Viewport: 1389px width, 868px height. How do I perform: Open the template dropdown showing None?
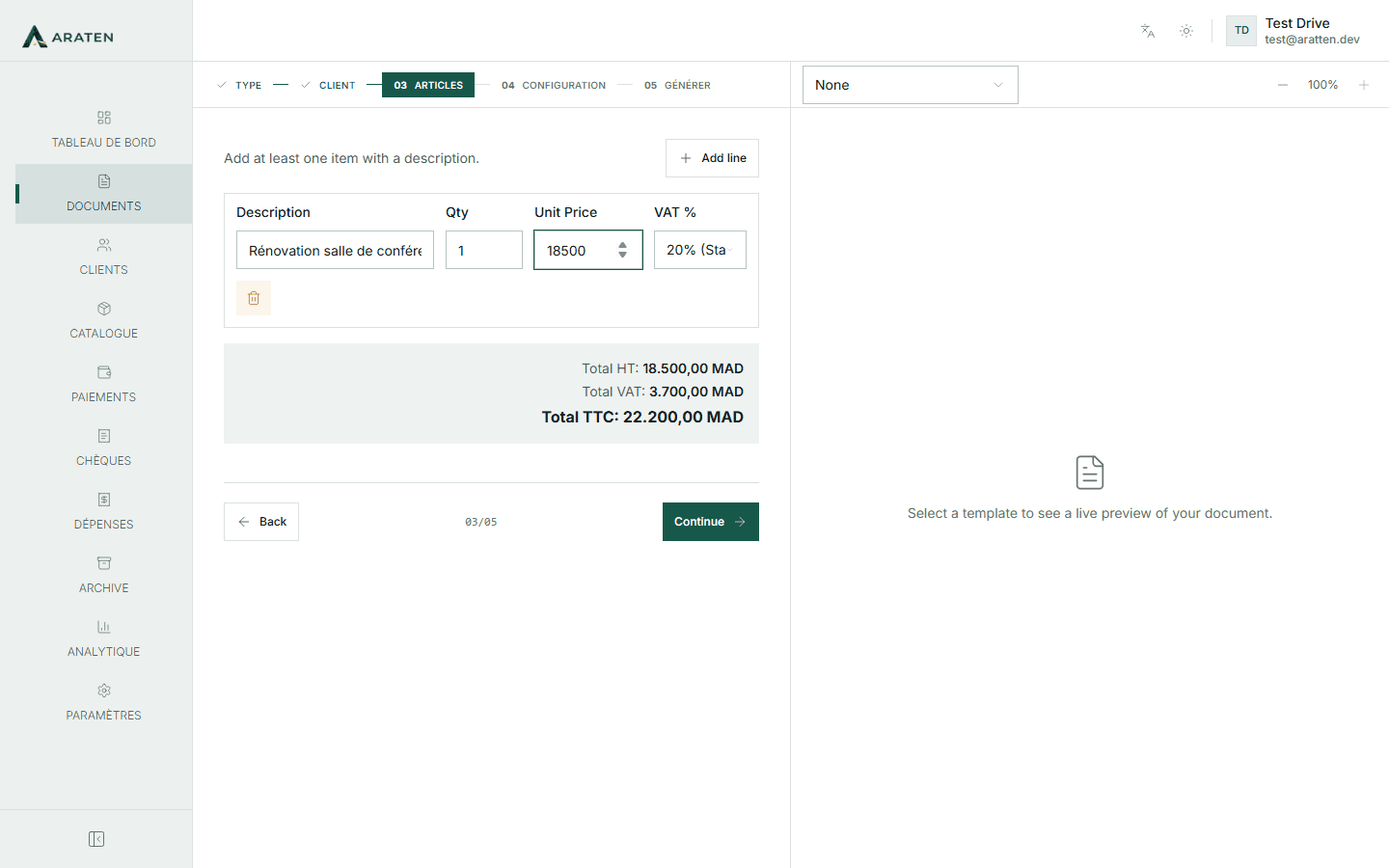910,85
